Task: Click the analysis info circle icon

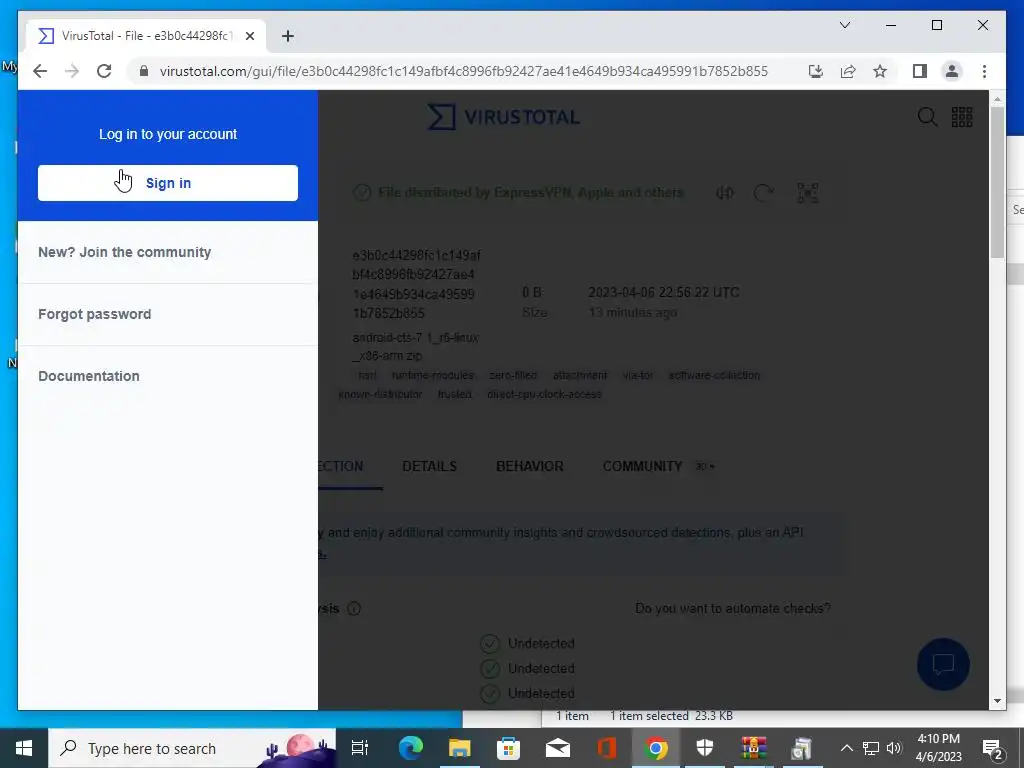Action: pyautogui.click(x=354, y=609)
